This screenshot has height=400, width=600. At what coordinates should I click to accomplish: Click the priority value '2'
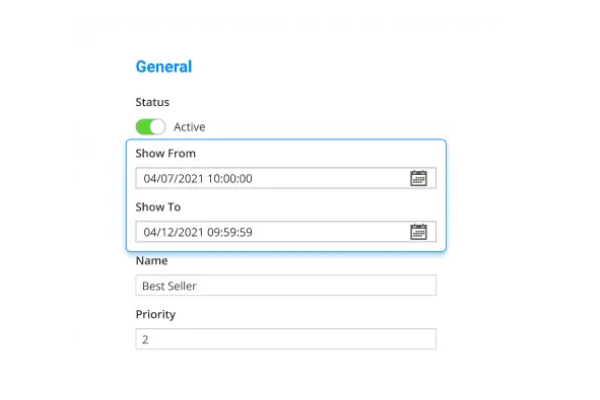145,339
